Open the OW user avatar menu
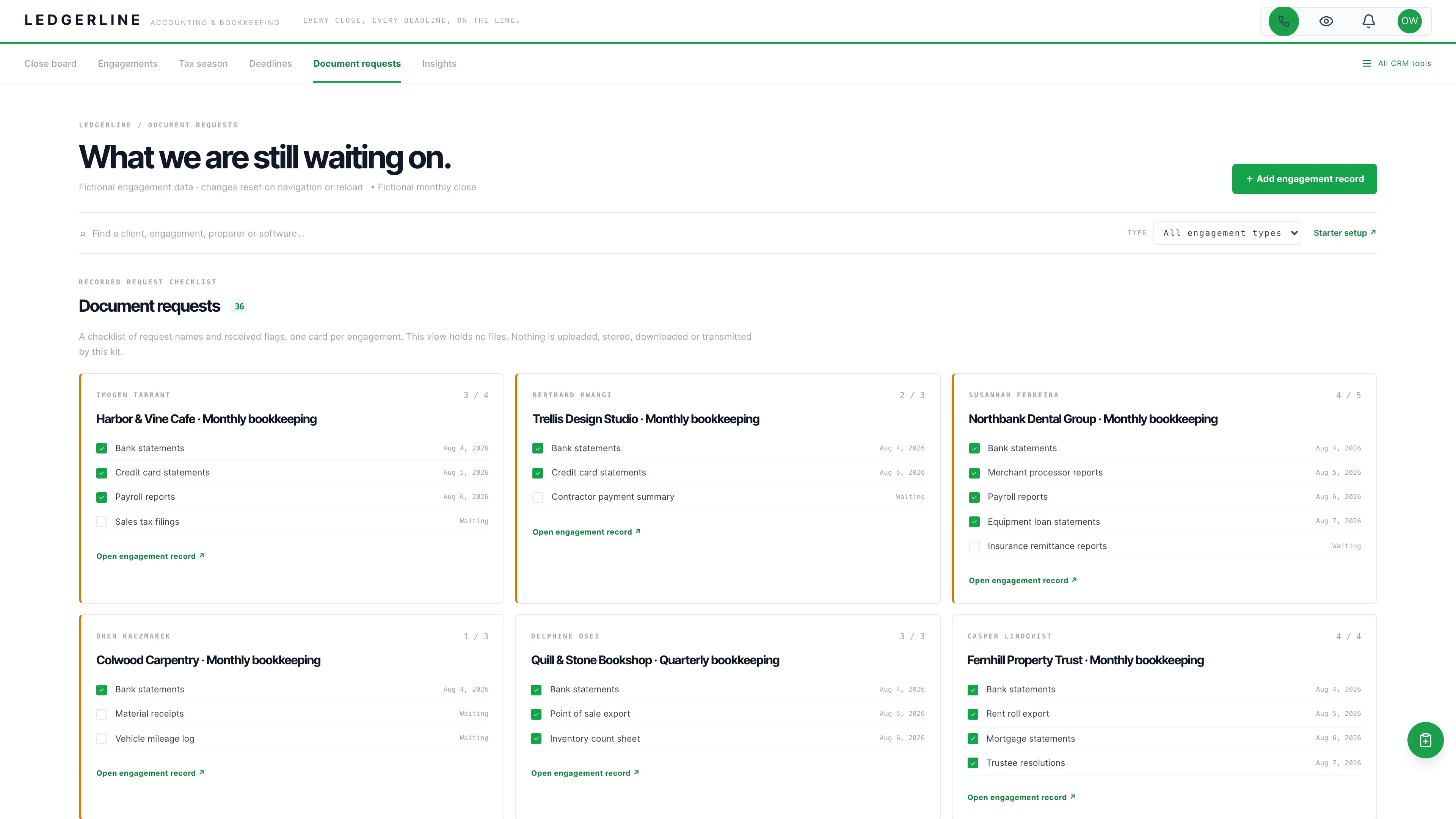1456x819 pixels. click(1410, 21)
